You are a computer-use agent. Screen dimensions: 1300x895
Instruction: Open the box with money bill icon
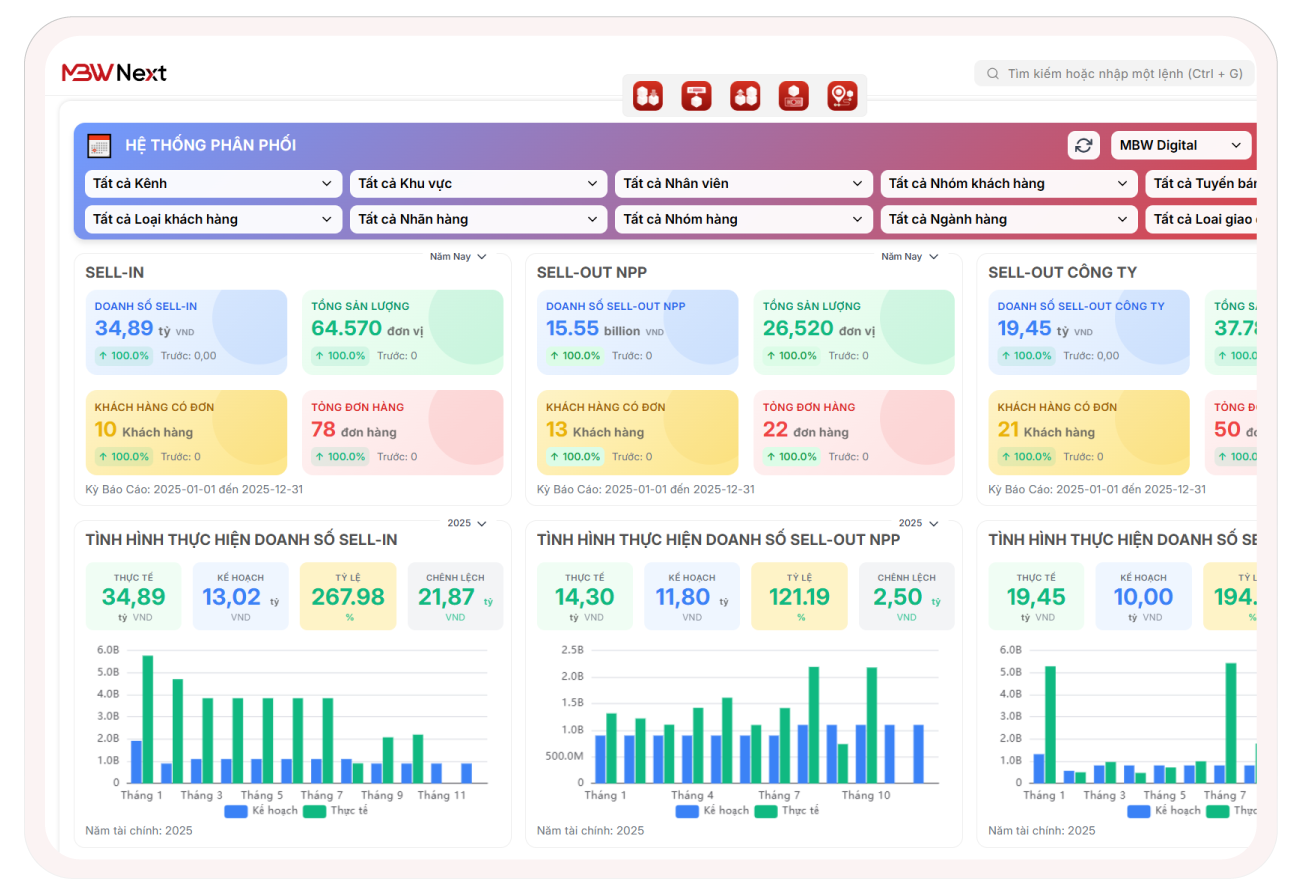793,96
